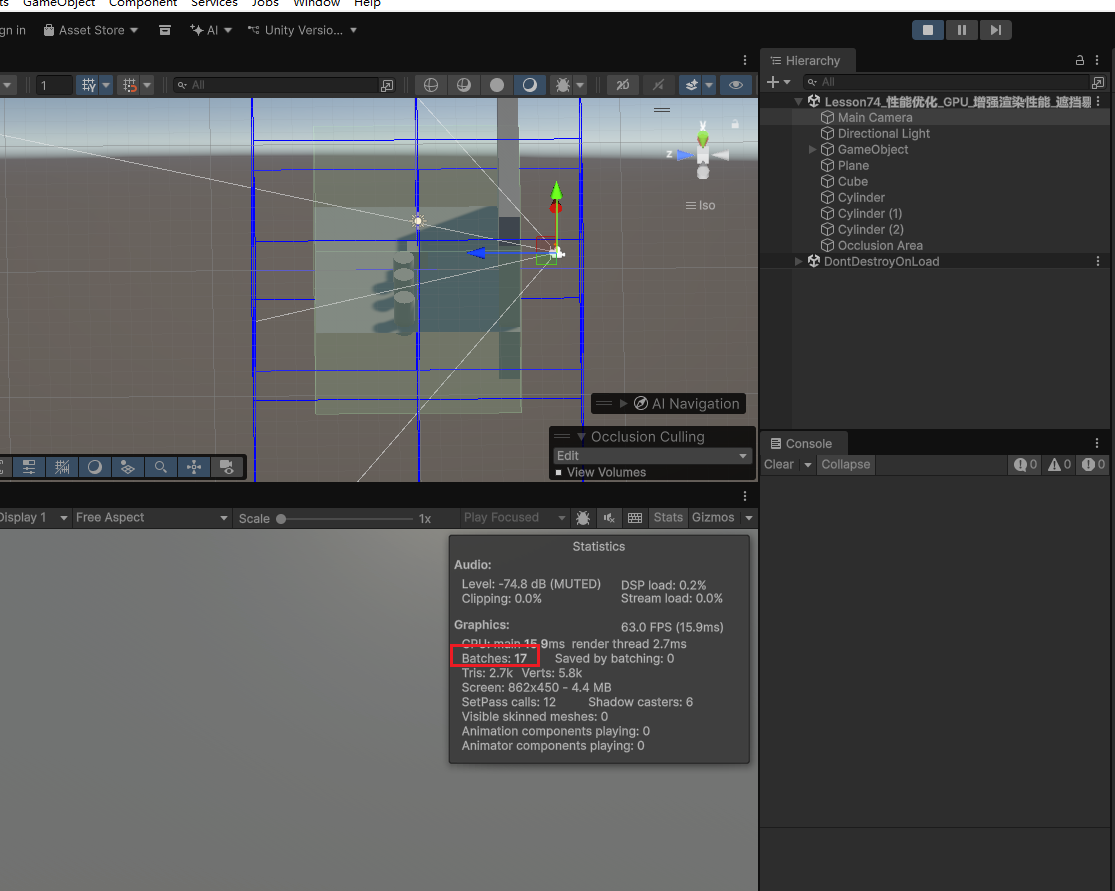Click the Hierarchy lock icon
The image size is (1115, 891).
coord(1079,61)
